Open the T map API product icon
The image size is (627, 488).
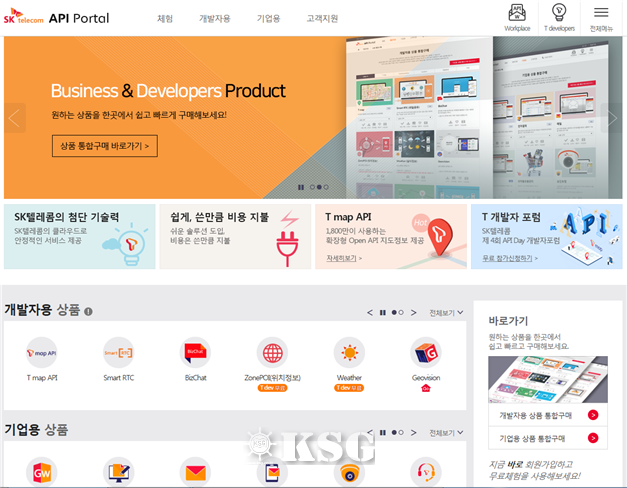pos(41,353)
